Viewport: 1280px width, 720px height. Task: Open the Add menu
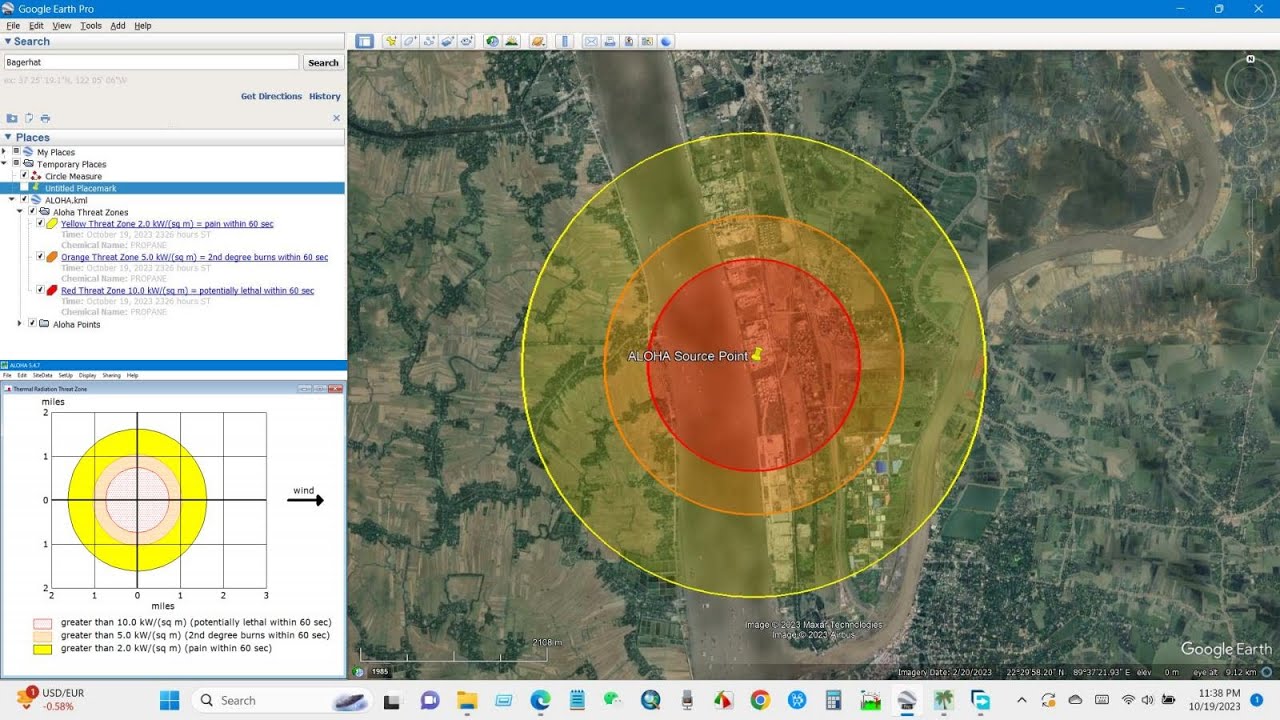click(x=118, y=25)
